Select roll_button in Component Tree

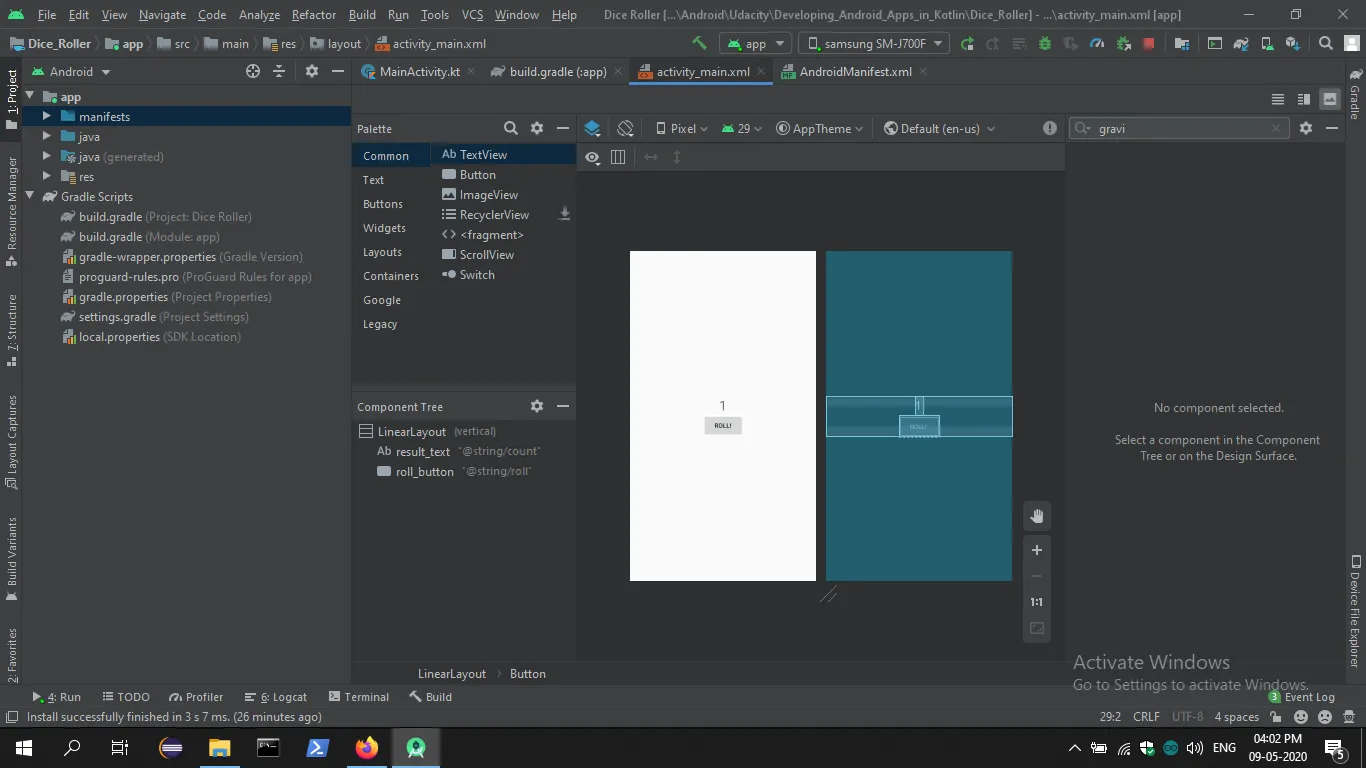424,471
